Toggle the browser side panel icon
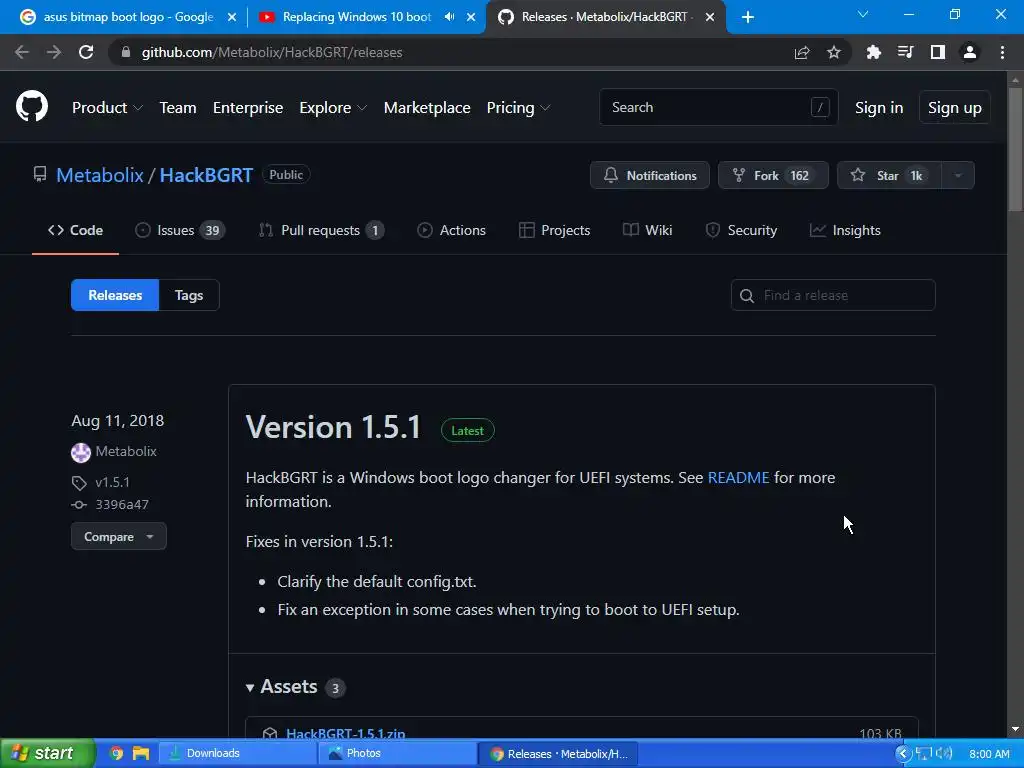 pos(938,52)
